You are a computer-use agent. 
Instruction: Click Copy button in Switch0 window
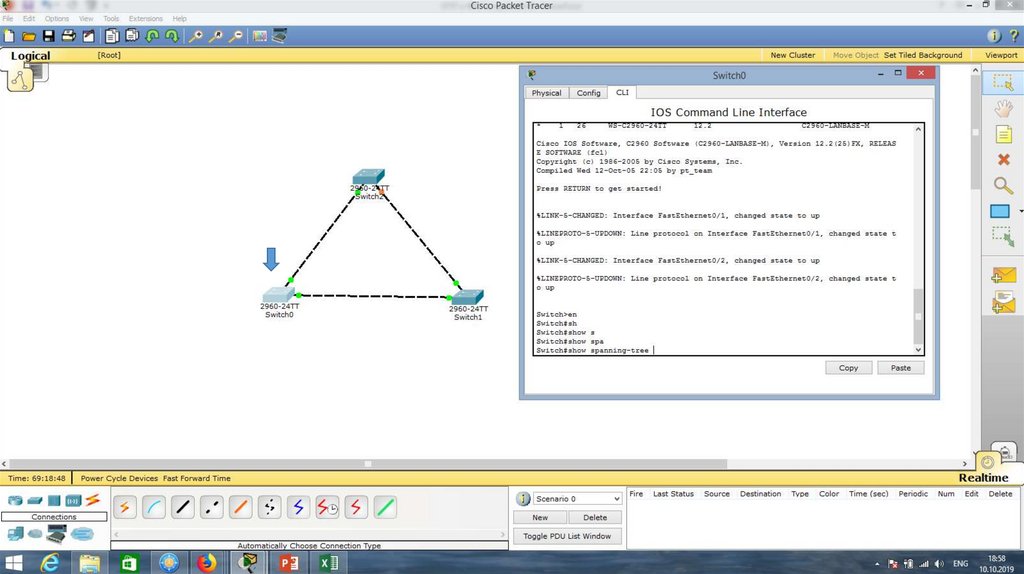coord(848,368)
